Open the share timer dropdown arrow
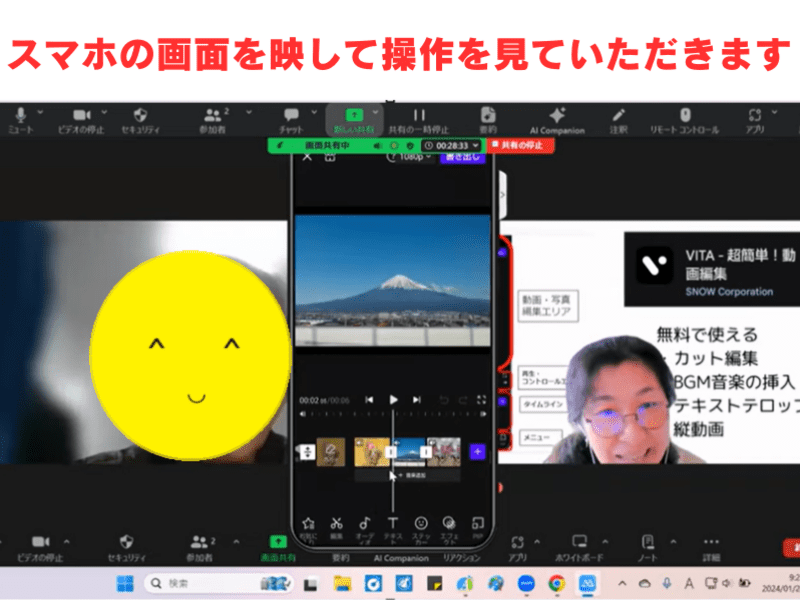The height and width of the screenshot is (600, 800). (476, 146)
